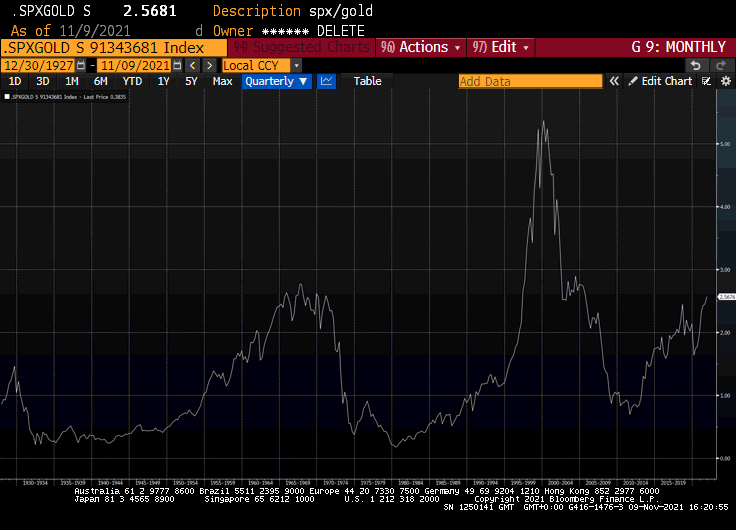Click the 2.5681 last price value
This screenshot has width=736, height=530.
point(150,11)
